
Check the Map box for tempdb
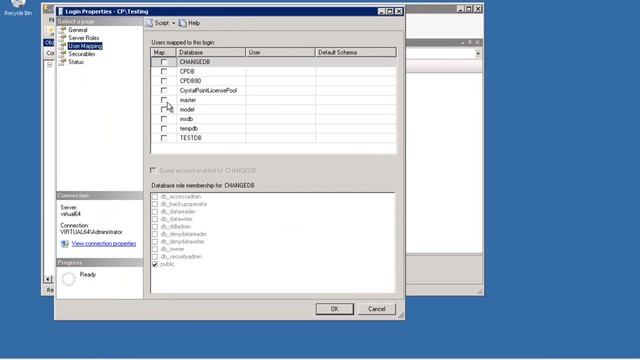164,129
